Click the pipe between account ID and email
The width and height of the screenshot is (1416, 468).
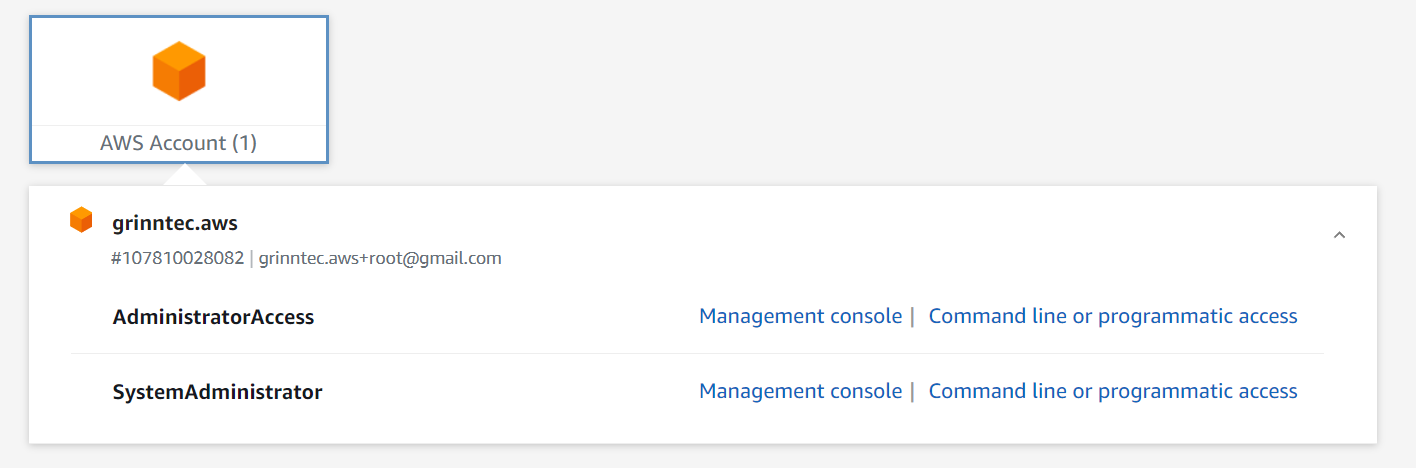(x=251, y=258)
